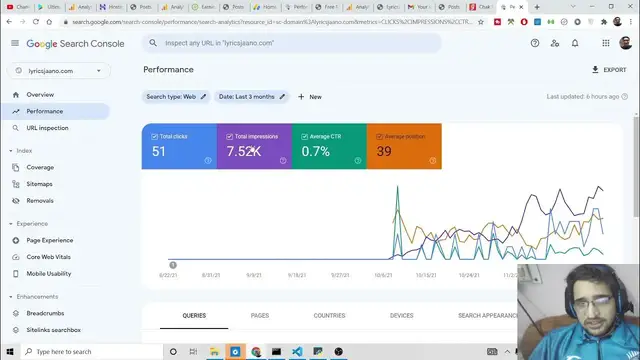Image resolution: width=640 pixels, height=360 pixels.
Task: Click the Export download icon
Action: click(595, 70)
